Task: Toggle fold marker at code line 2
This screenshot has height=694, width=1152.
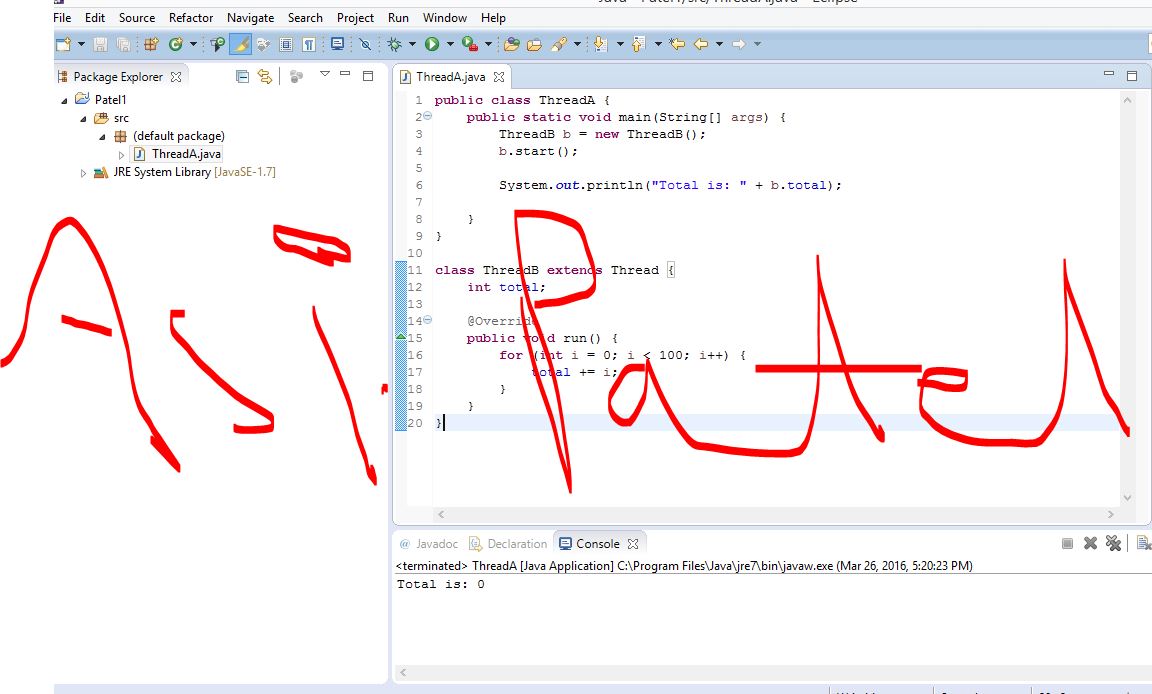Action: [428, 116]
